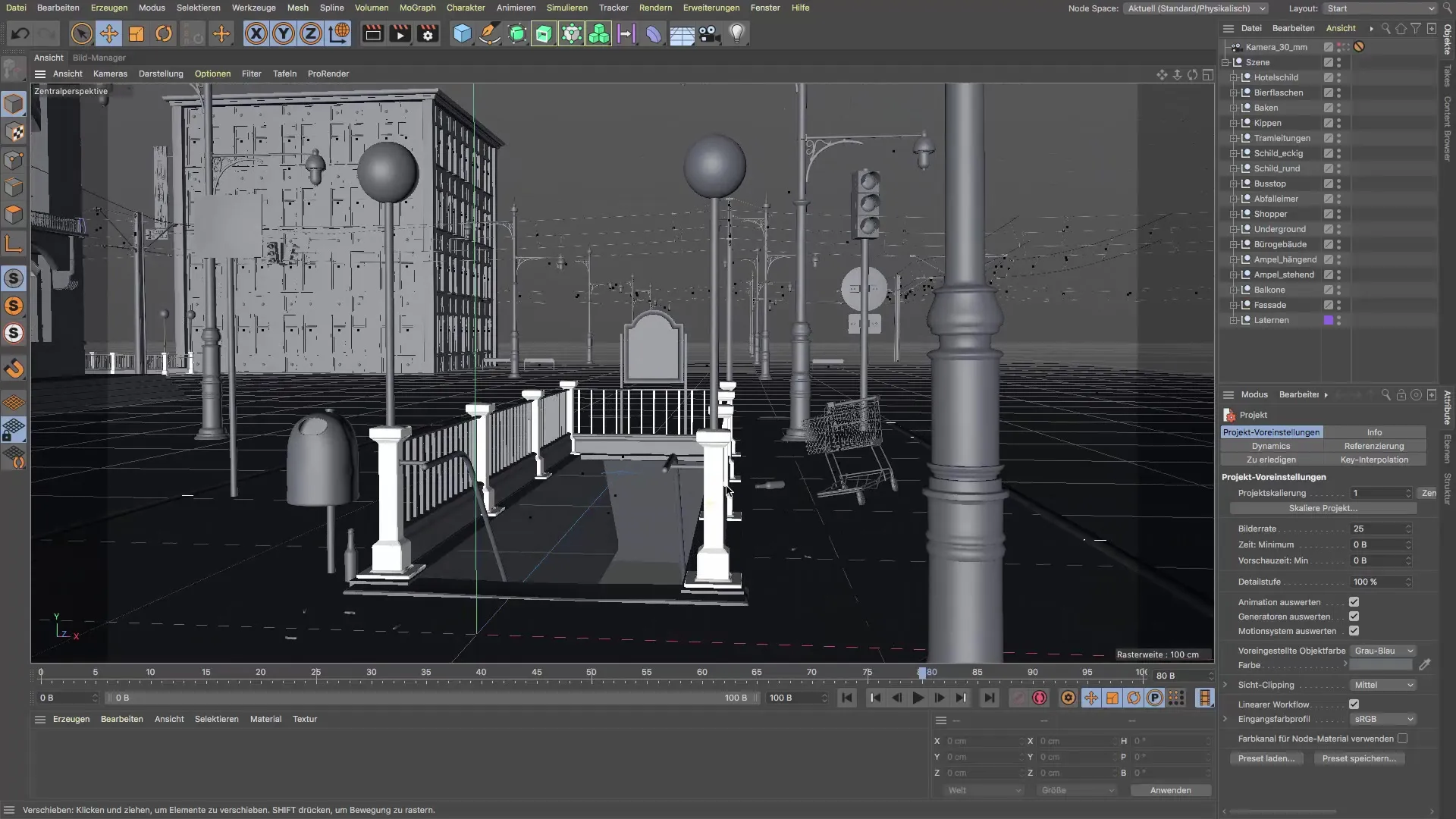Render active view clapperboard icon
Image resolution: width=1456 pixels, height=819 pixels.
[372, 33]
